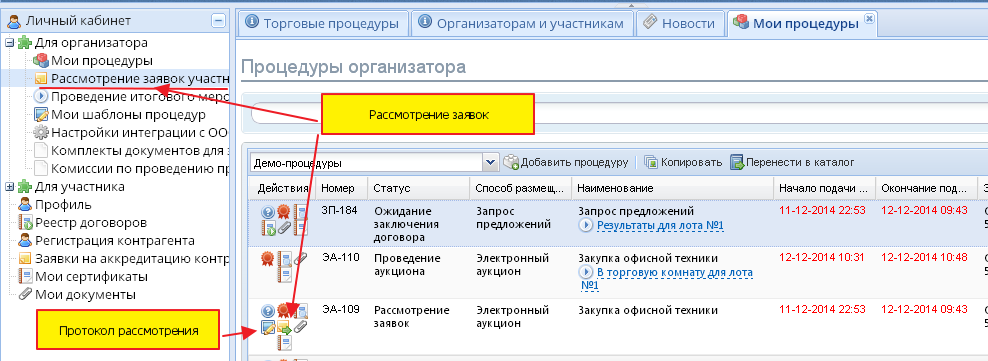The width and height of the screenshot is (988, 361).
Task: Sort by the Окончание подачи column header
Action: tap(926, 188)
